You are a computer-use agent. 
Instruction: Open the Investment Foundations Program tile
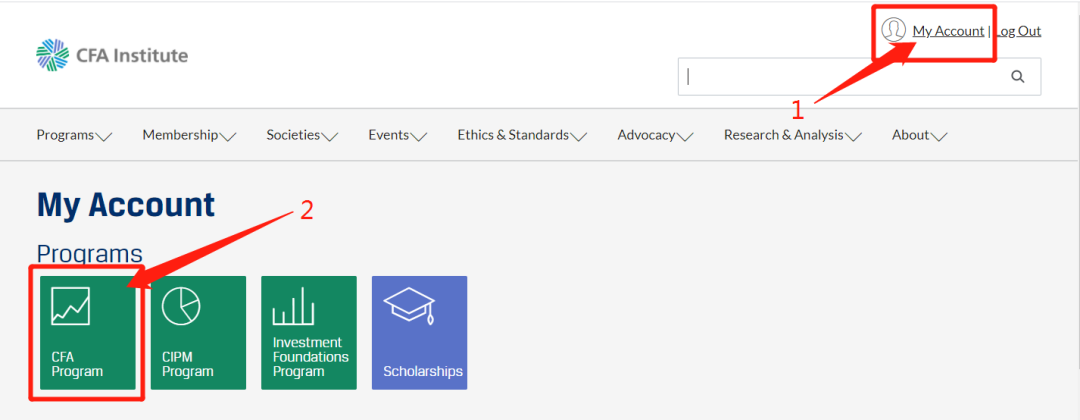309,333
